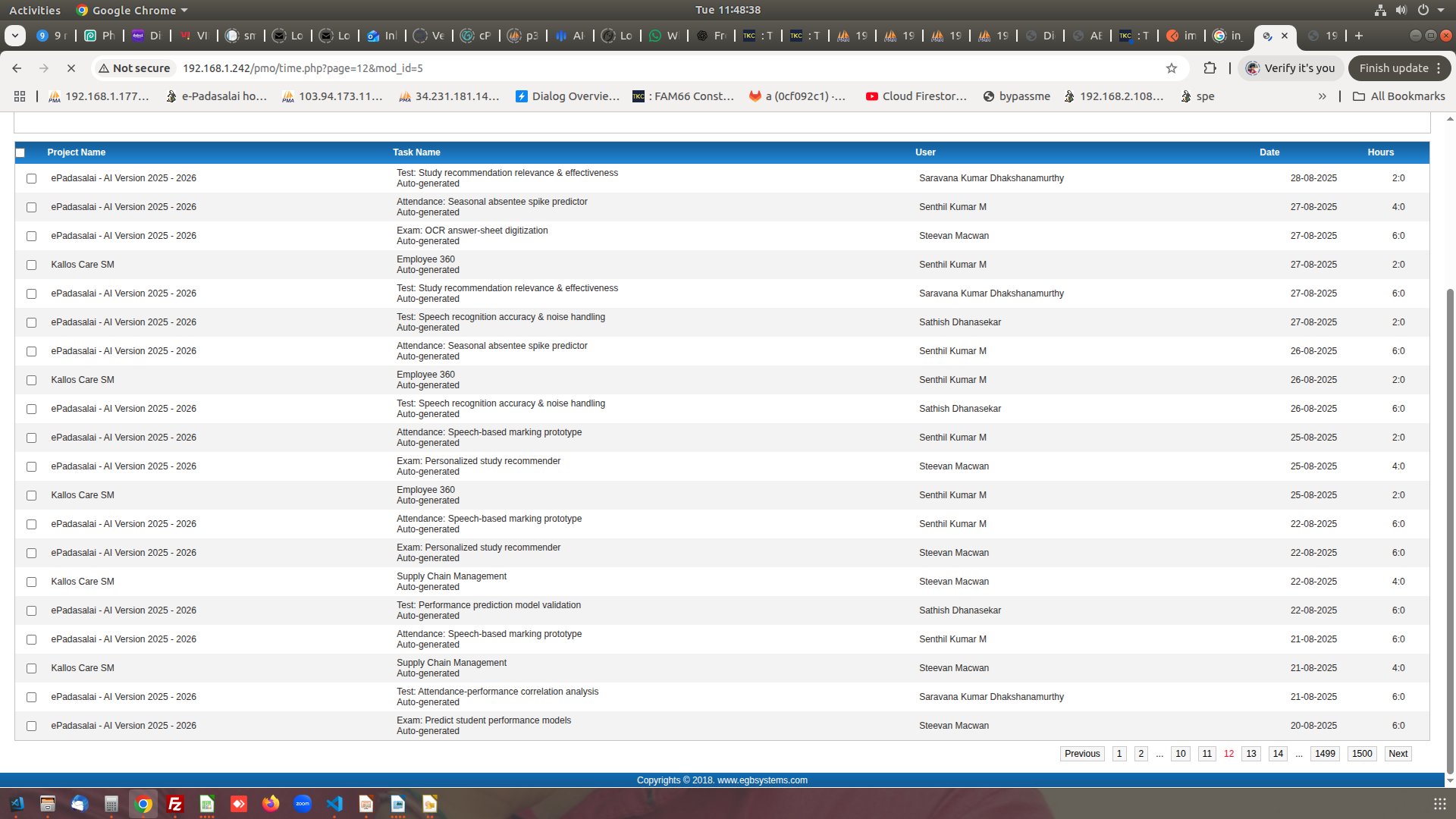The height and width of the screenshot is (819, 1456).
Task: Click the bookmark star icon in the address bar
Action: (1172, 68)
